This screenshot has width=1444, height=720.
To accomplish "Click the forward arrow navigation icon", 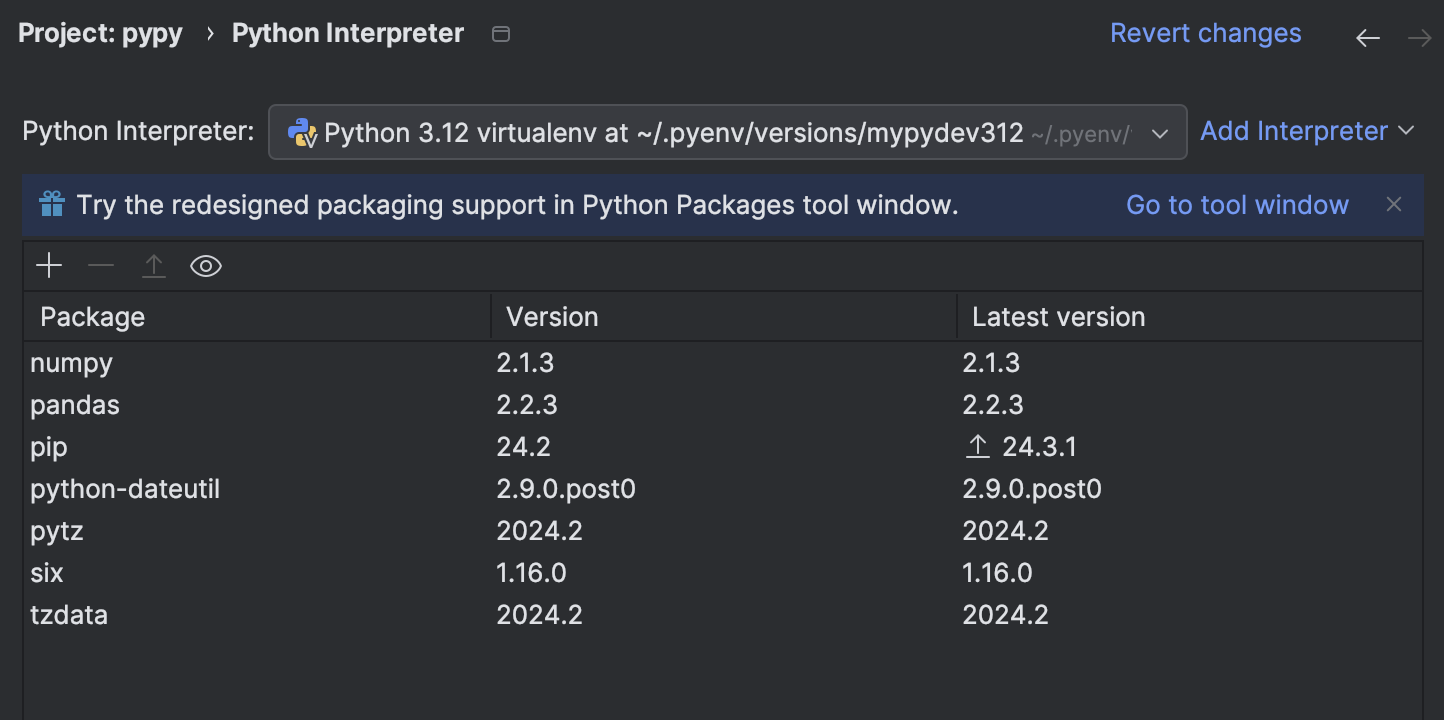I will pyautogui.click(x=1419, y=38).
